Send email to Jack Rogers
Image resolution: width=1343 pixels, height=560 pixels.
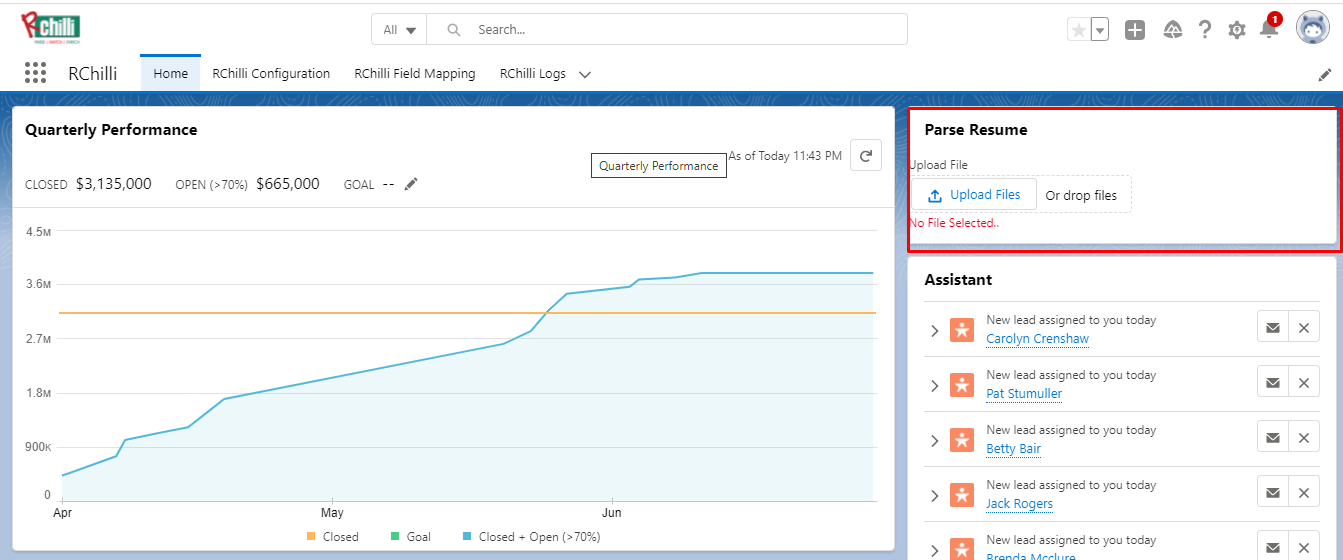tap(1272, 492)
